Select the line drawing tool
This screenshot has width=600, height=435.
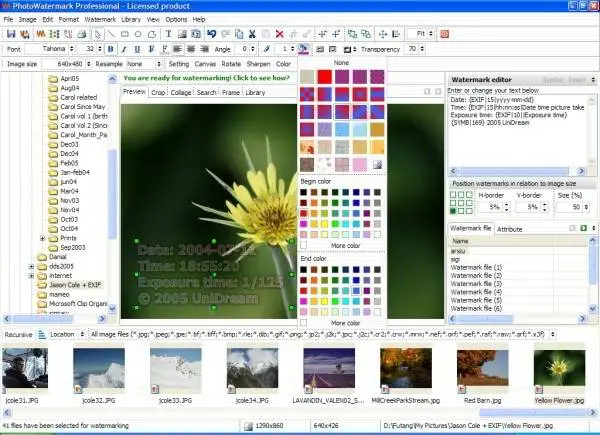111,34
